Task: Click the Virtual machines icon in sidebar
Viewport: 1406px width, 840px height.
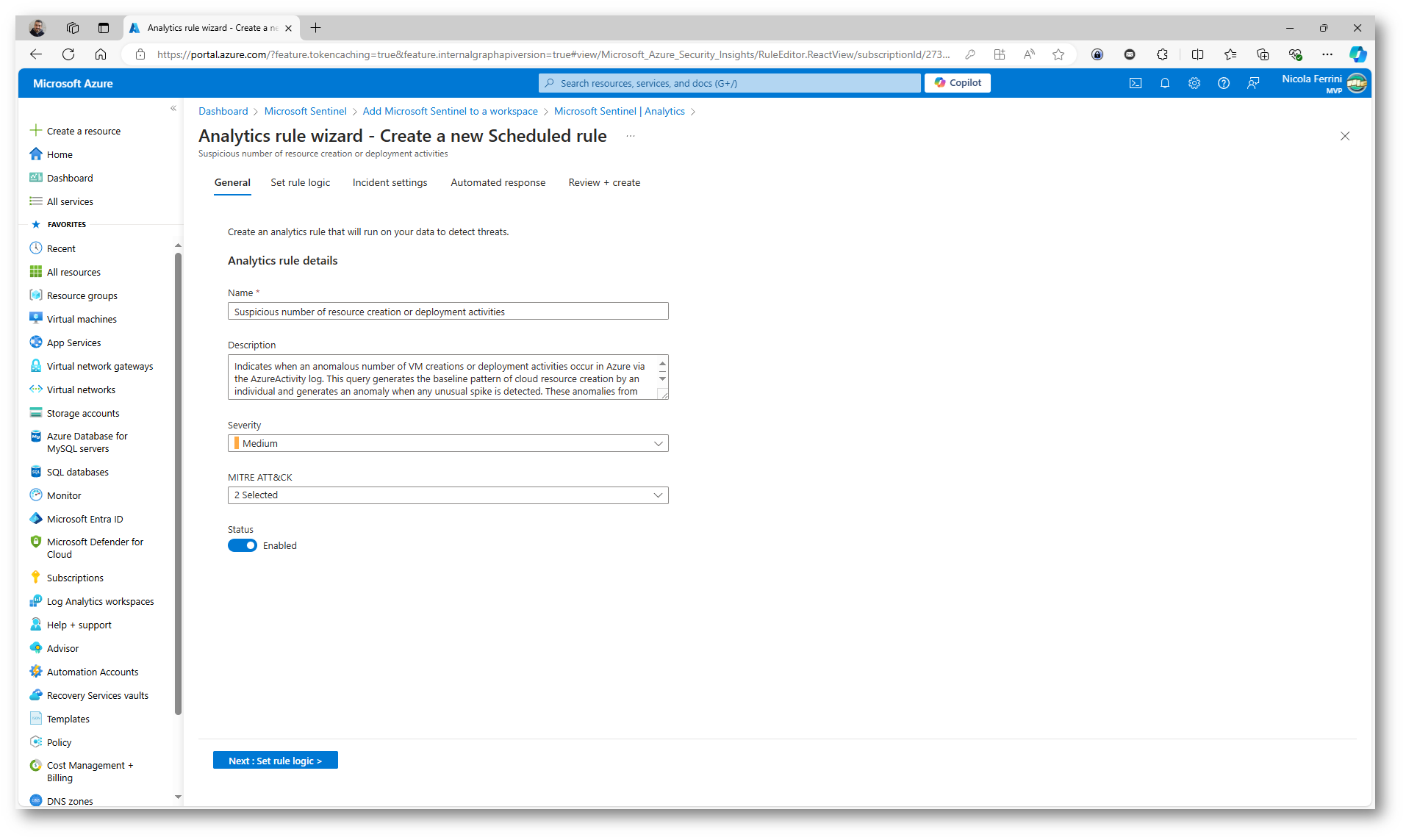Action: coord(35,318)
